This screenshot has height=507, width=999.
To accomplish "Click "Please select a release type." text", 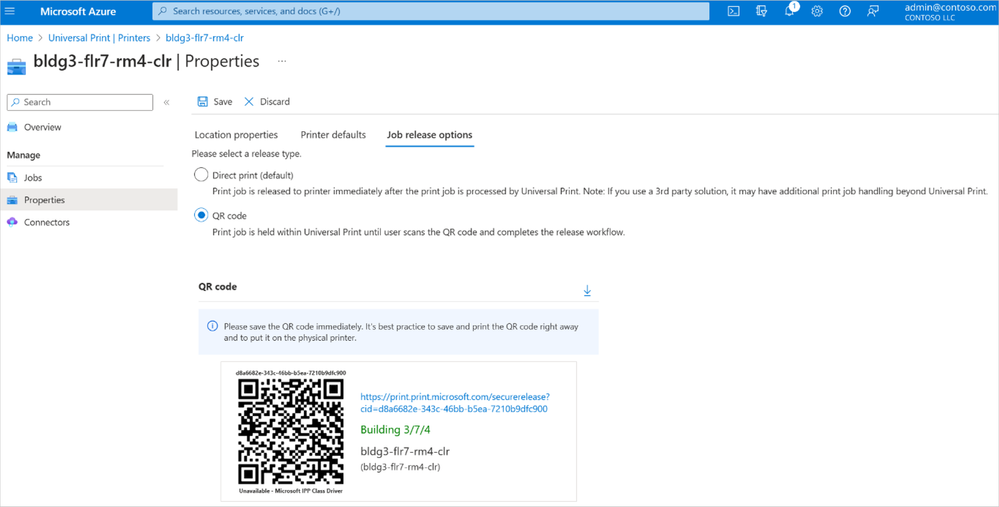I will 247,154.
